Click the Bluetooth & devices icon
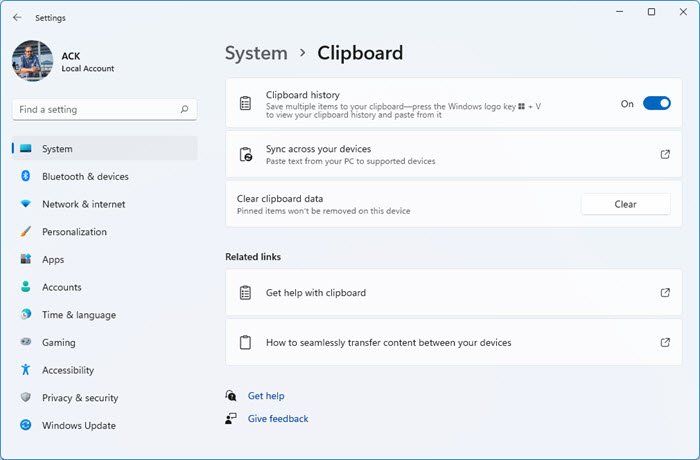 coord(25,177)
